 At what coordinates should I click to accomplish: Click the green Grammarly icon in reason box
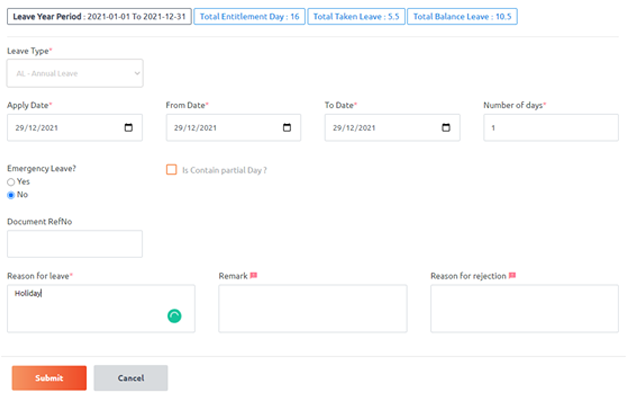click(x=175, y=316)
